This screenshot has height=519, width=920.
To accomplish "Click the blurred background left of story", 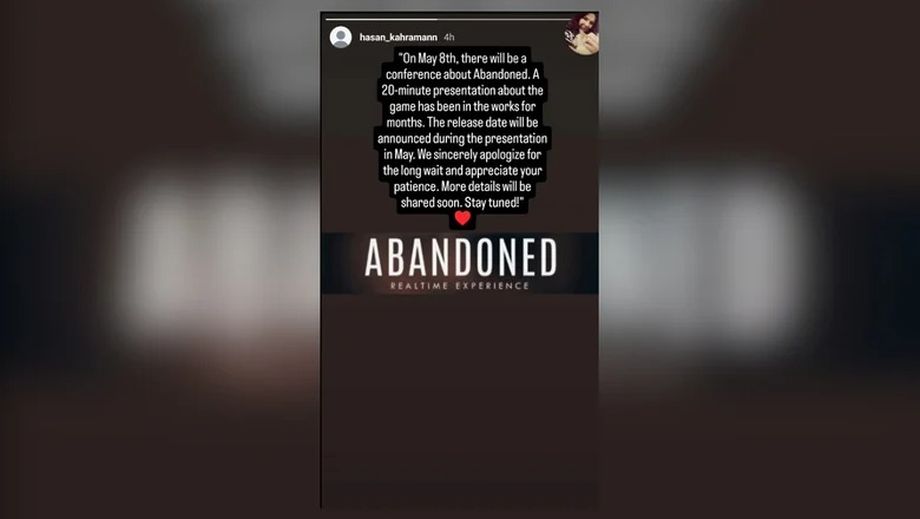I will click(x=160, y=259).
